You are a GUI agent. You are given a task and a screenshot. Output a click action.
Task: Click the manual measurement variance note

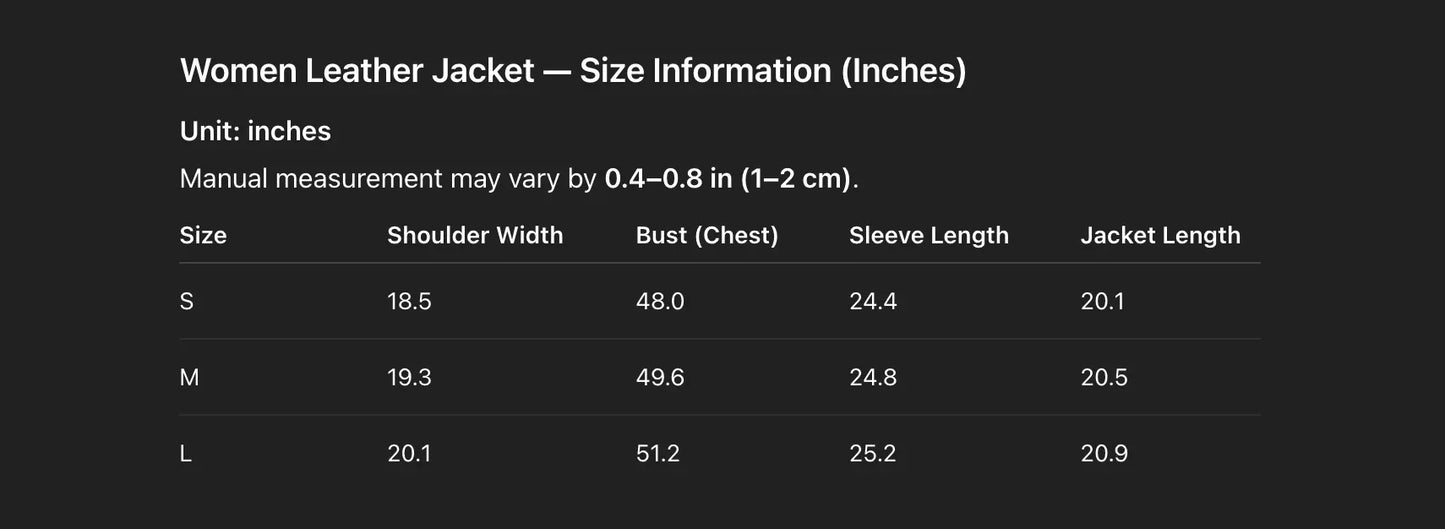(x=519, y=179)
